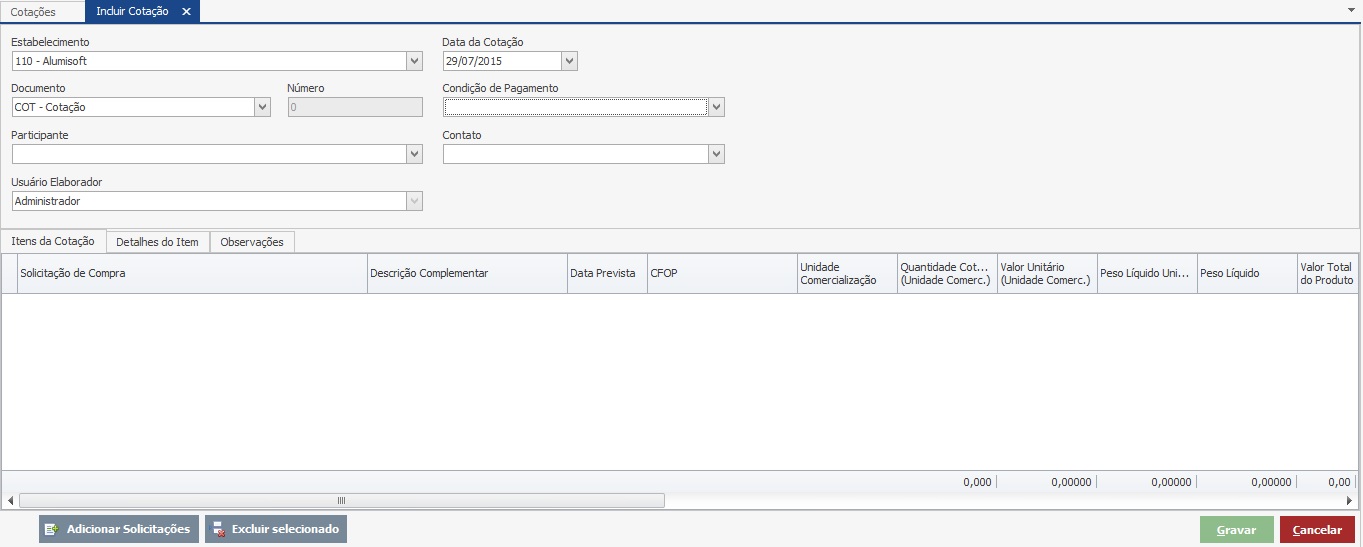Click the CFOP column header
This screenshot has width=1363, height=547.
(721, 273)
